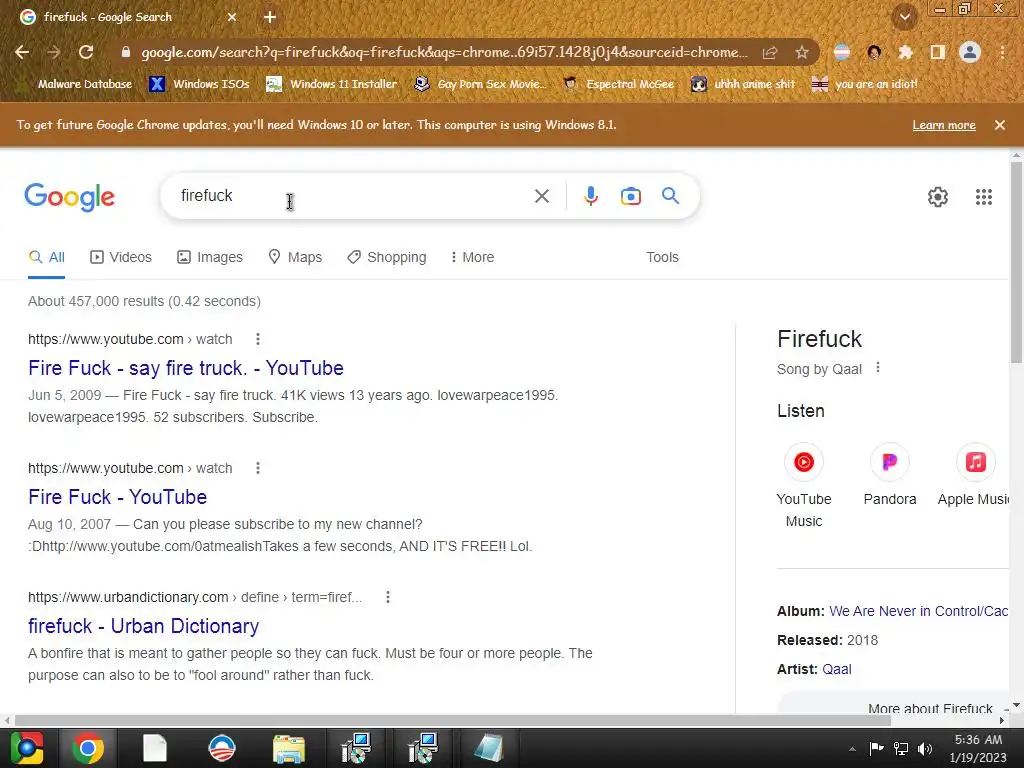Open the album link We Are Never in Control
Screen dimensions: 1024x768
coord(919,611)
